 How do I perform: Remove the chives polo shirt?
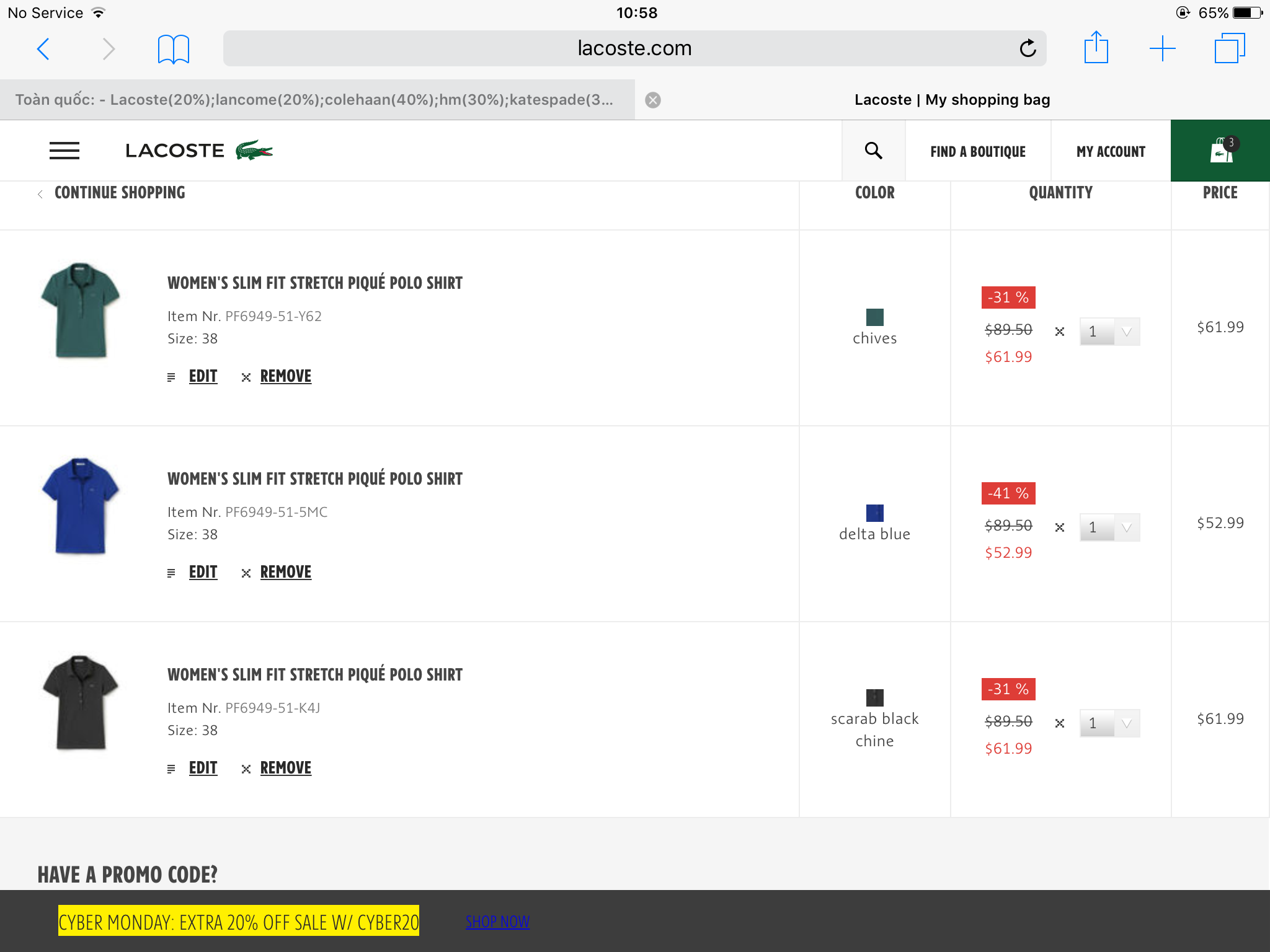(286, 376)
